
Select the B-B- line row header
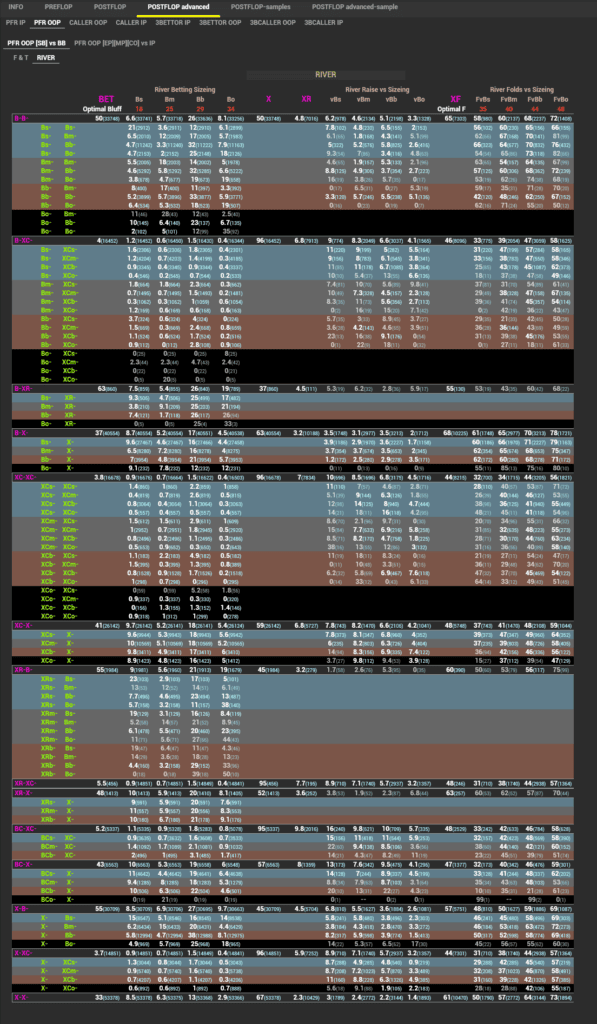point(22,118)
